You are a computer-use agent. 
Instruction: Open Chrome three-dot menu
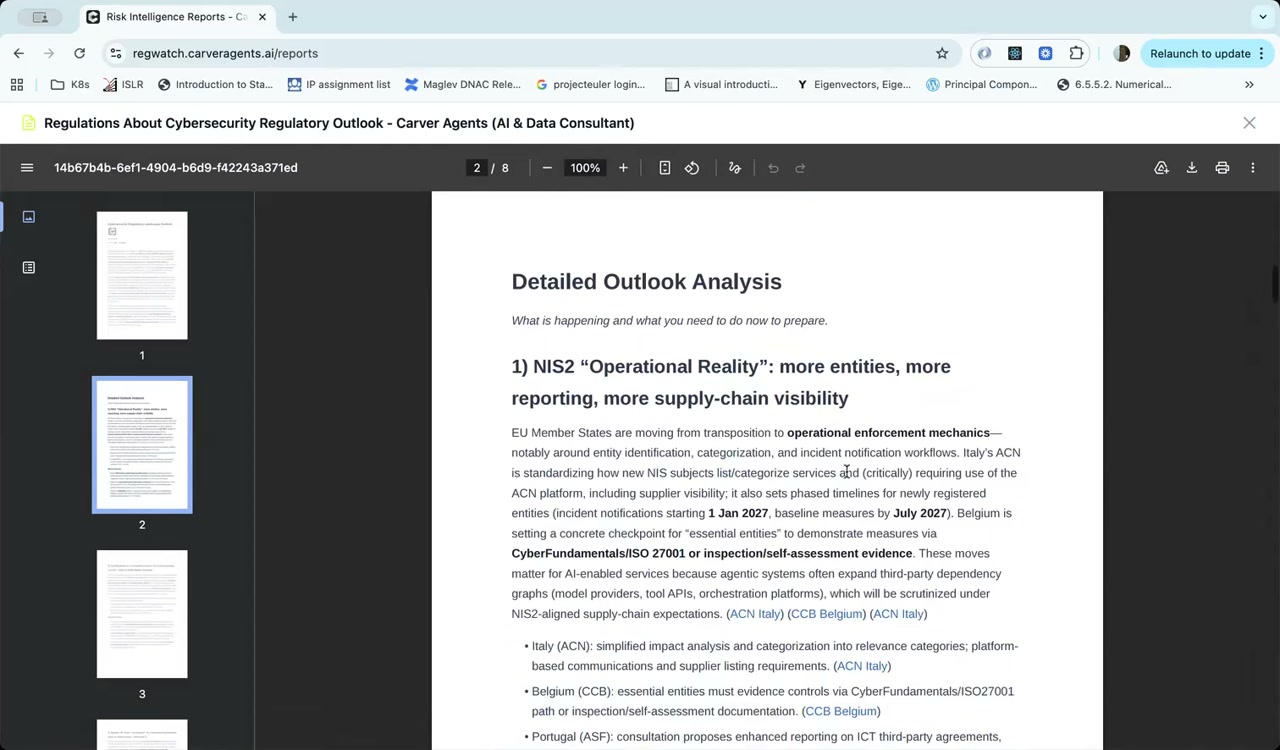(x=1263, y=53)
